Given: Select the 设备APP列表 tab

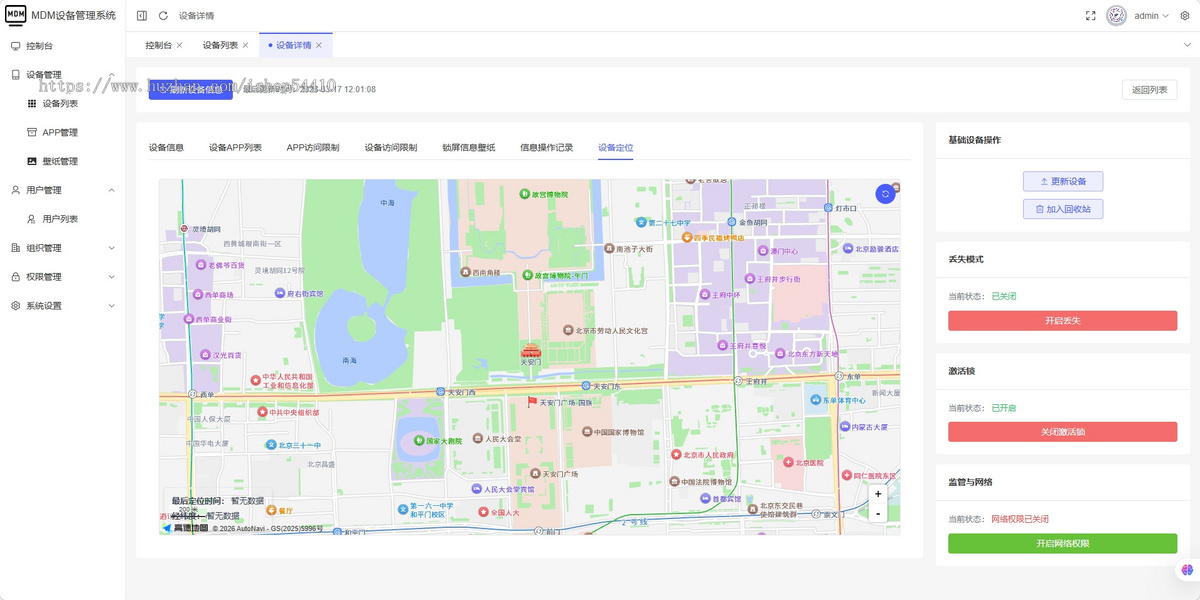Looking at the screenshot, I should pyautogui.click(x=235, y=147).
